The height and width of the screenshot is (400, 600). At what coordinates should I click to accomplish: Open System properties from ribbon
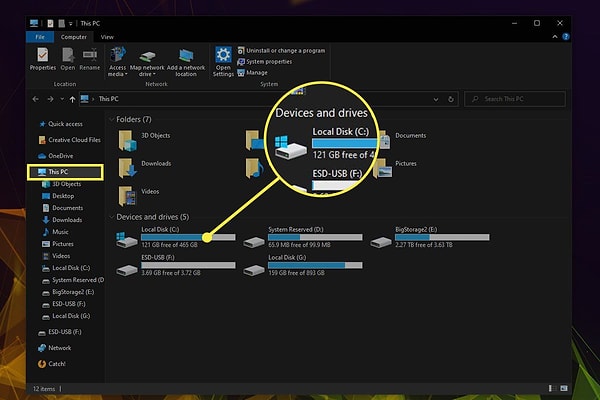click(x=265, y=62)
